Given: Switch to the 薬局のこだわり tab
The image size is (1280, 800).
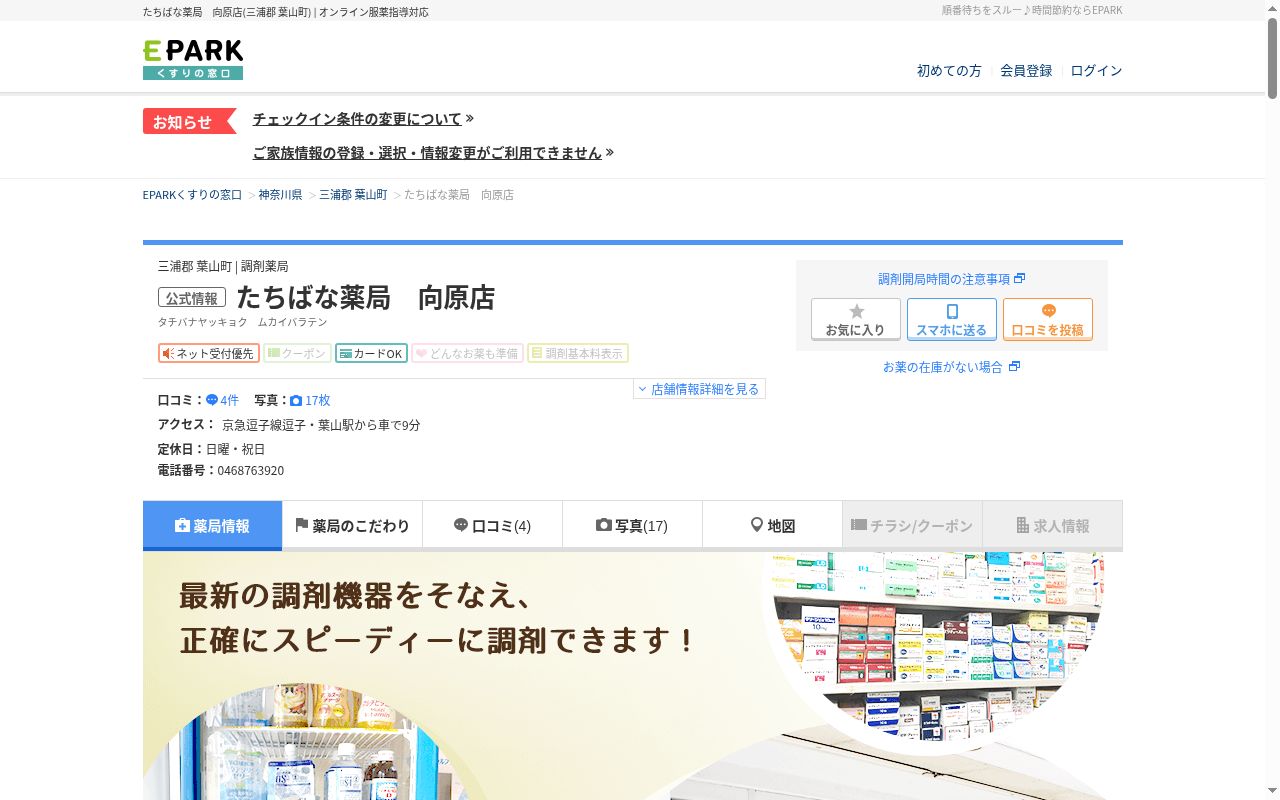Looking at the screenshot, I should 353,525.
